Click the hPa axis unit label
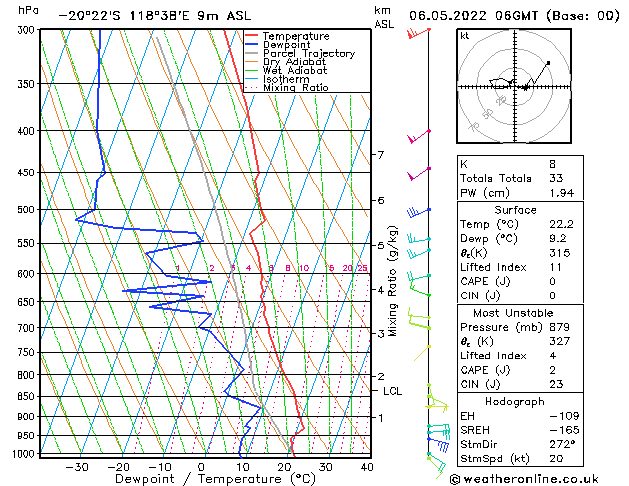 tap(28, 10)
